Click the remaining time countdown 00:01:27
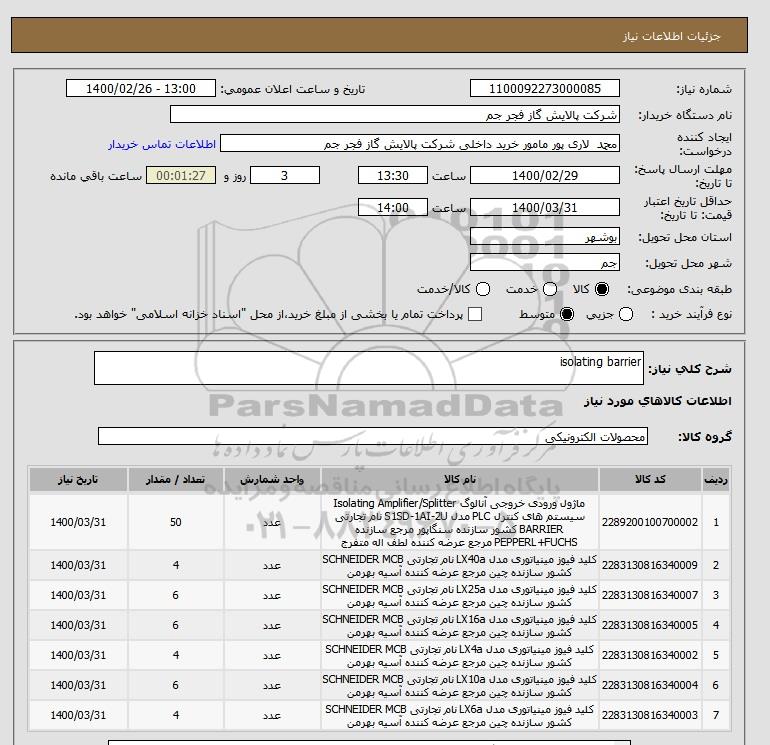The width and height of the screenshot is (770, 745). click(x=181, y=175)
